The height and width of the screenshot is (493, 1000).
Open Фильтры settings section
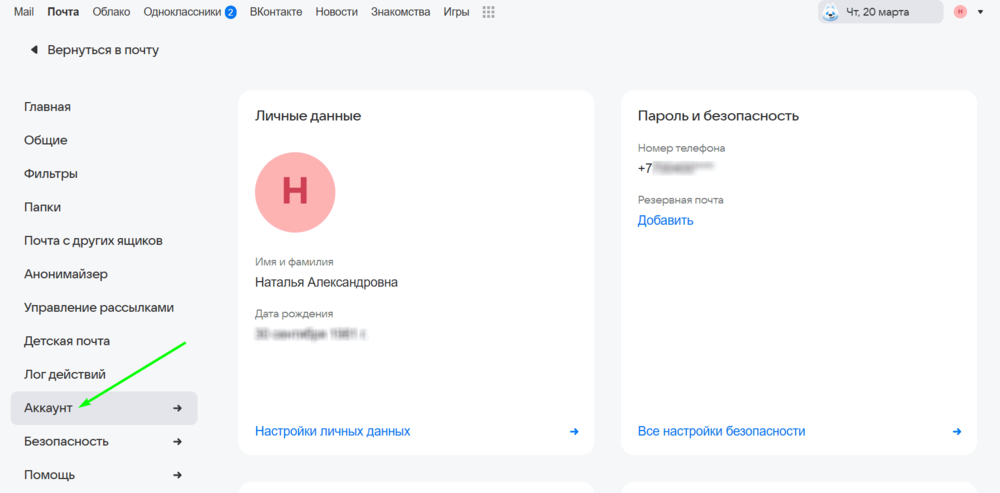(x=51, y=173)
